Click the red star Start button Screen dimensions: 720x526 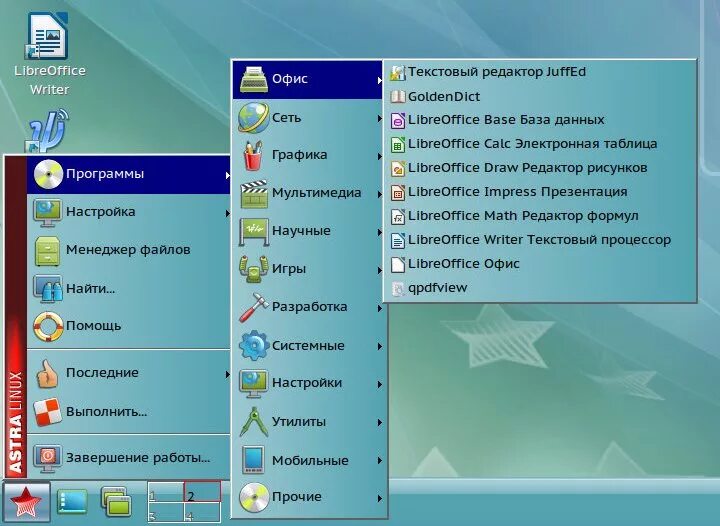pyautogui.click(x=26, y=502)
